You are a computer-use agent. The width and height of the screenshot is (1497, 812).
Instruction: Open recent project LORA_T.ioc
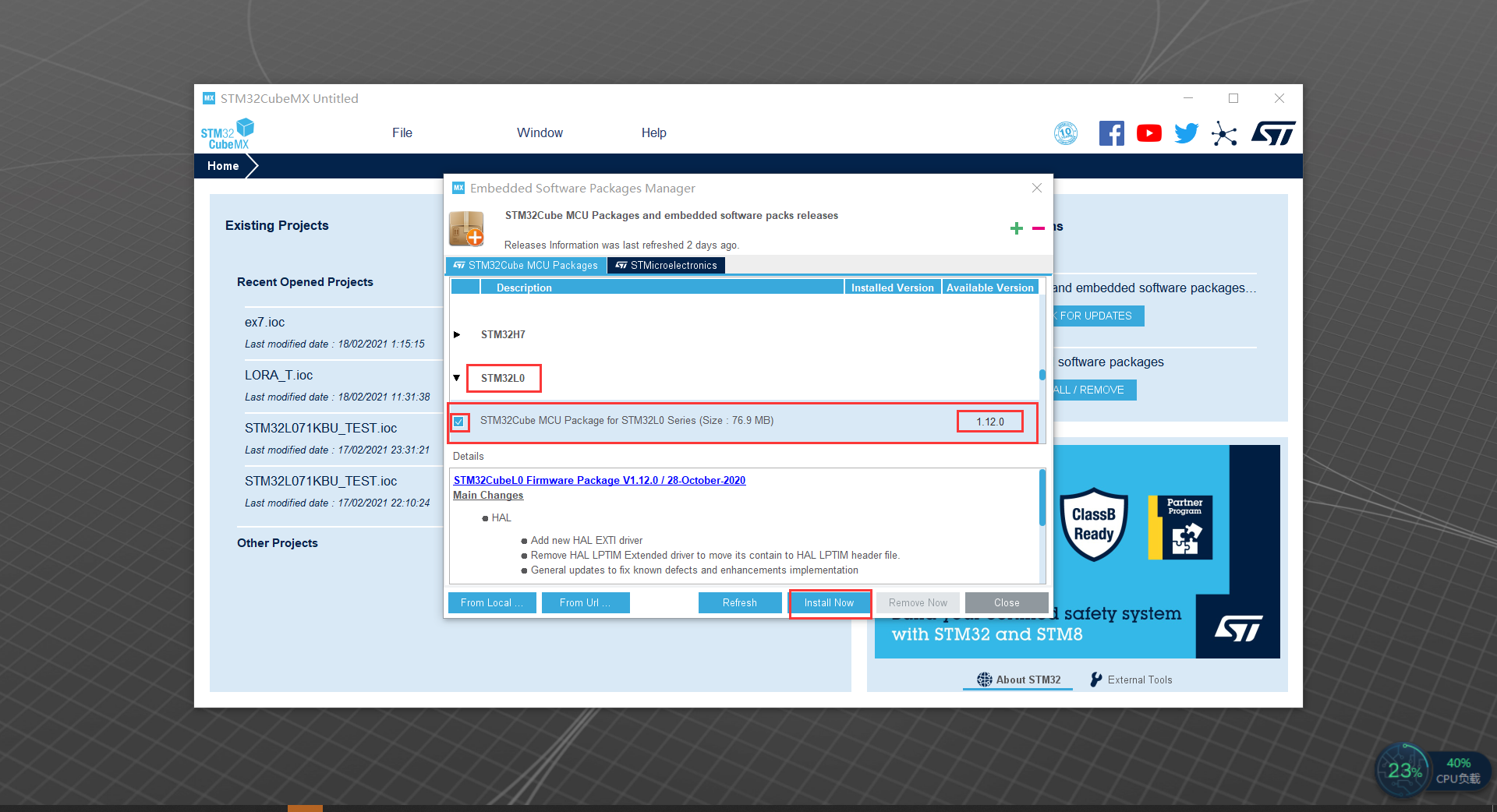(x=278, y=376)
